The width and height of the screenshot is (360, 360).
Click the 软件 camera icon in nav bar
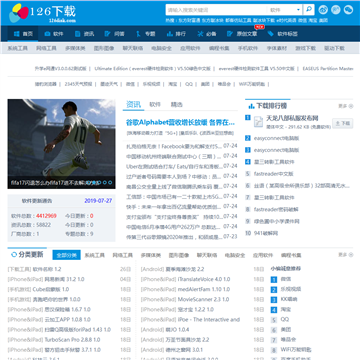click(x=47, y=34)
